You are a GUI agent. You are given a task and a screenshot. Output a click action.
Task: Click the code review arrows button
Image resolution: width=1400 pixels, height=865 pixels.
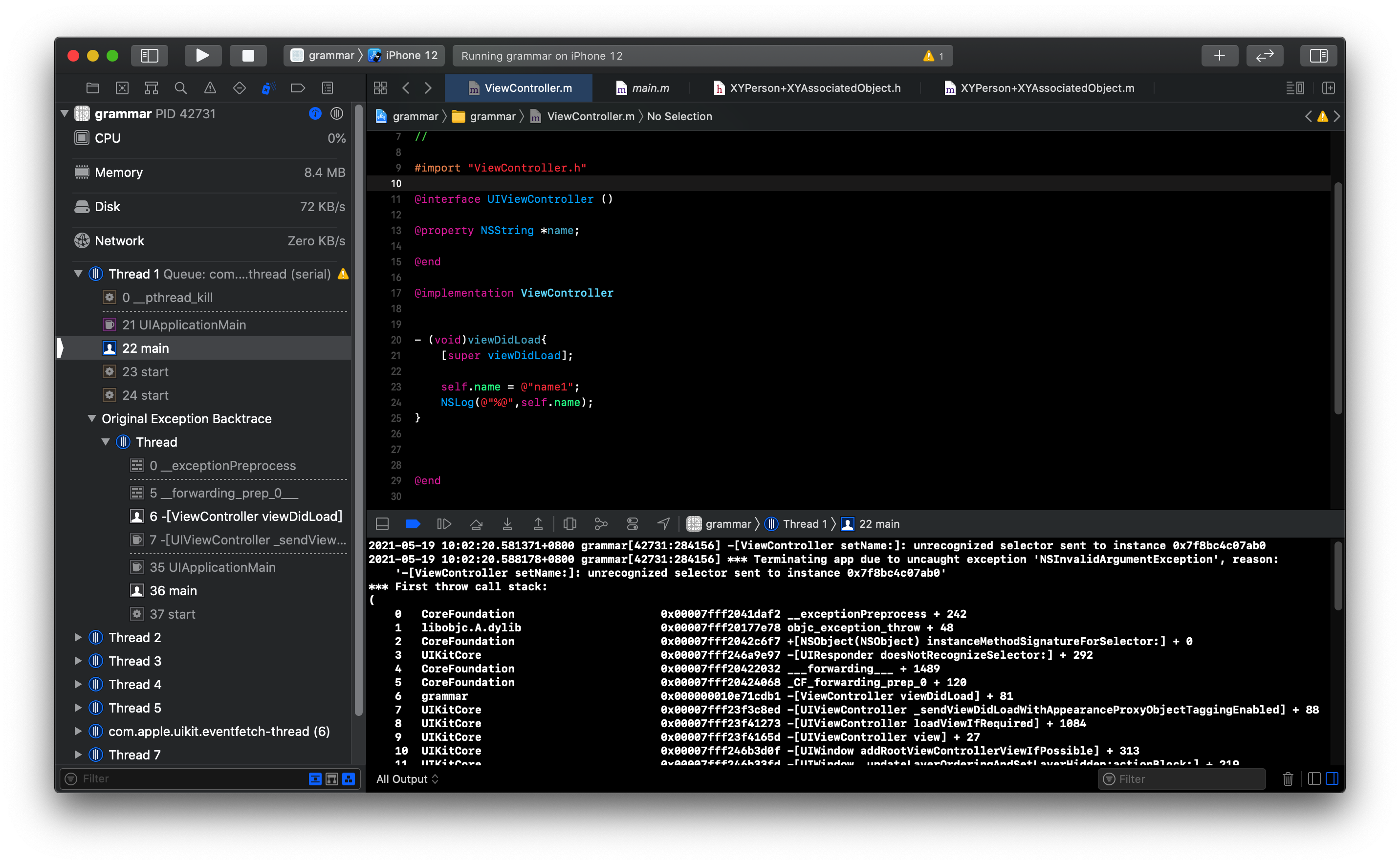pos(1265,56)
